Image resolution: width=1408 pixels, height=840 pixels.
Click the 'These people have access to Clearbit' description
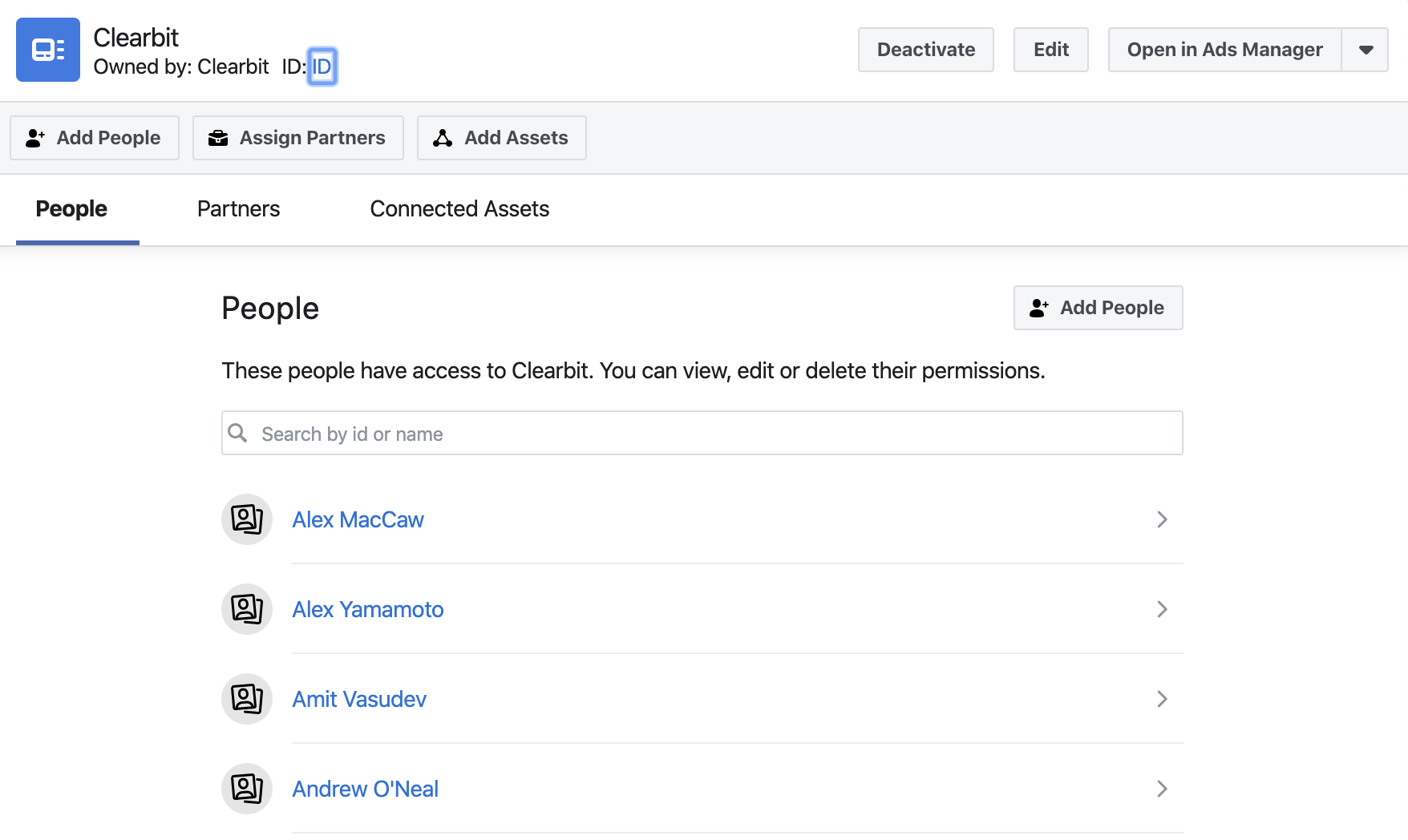(x=633, y=370)
